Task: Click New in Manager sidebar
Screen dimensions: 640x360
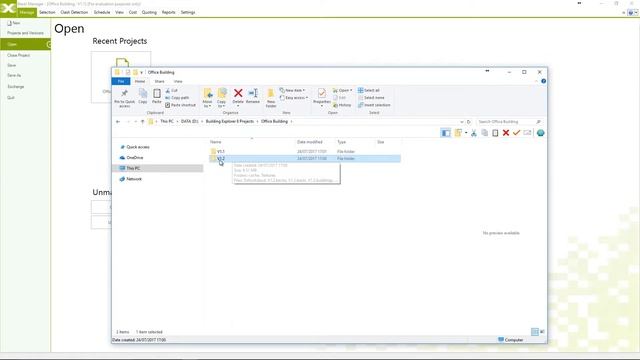Action: point(13,23)
